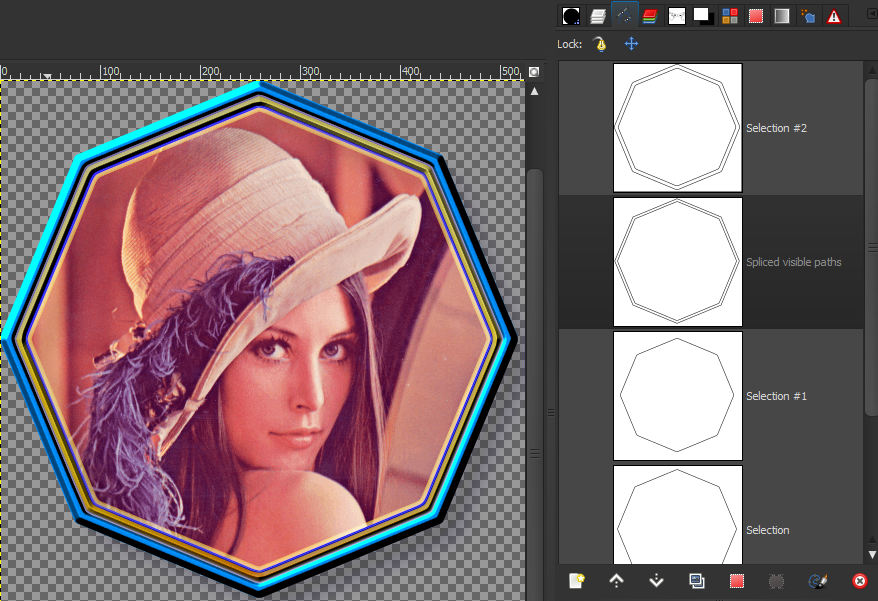The height and width of the screenshot is (601, 878).
Task: Convert path to selection
Action: [x=737, y=581]
